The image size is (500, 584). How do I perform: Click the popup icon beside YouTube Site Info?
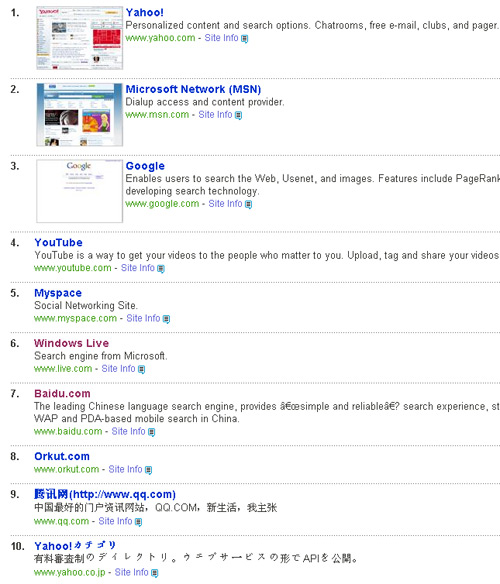tap(161, 268)
